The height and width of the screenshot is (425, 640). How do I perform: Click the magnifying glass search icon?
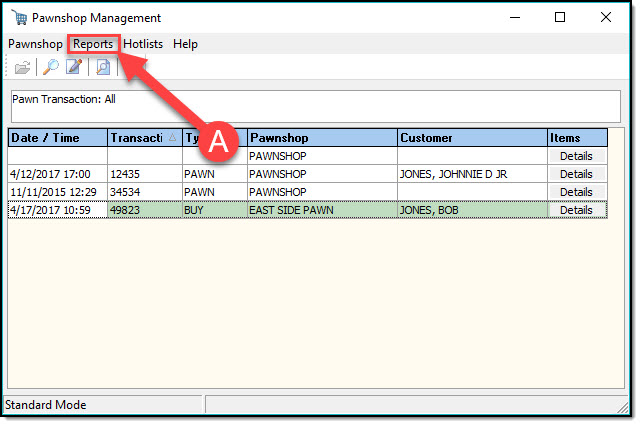point(50,67)
